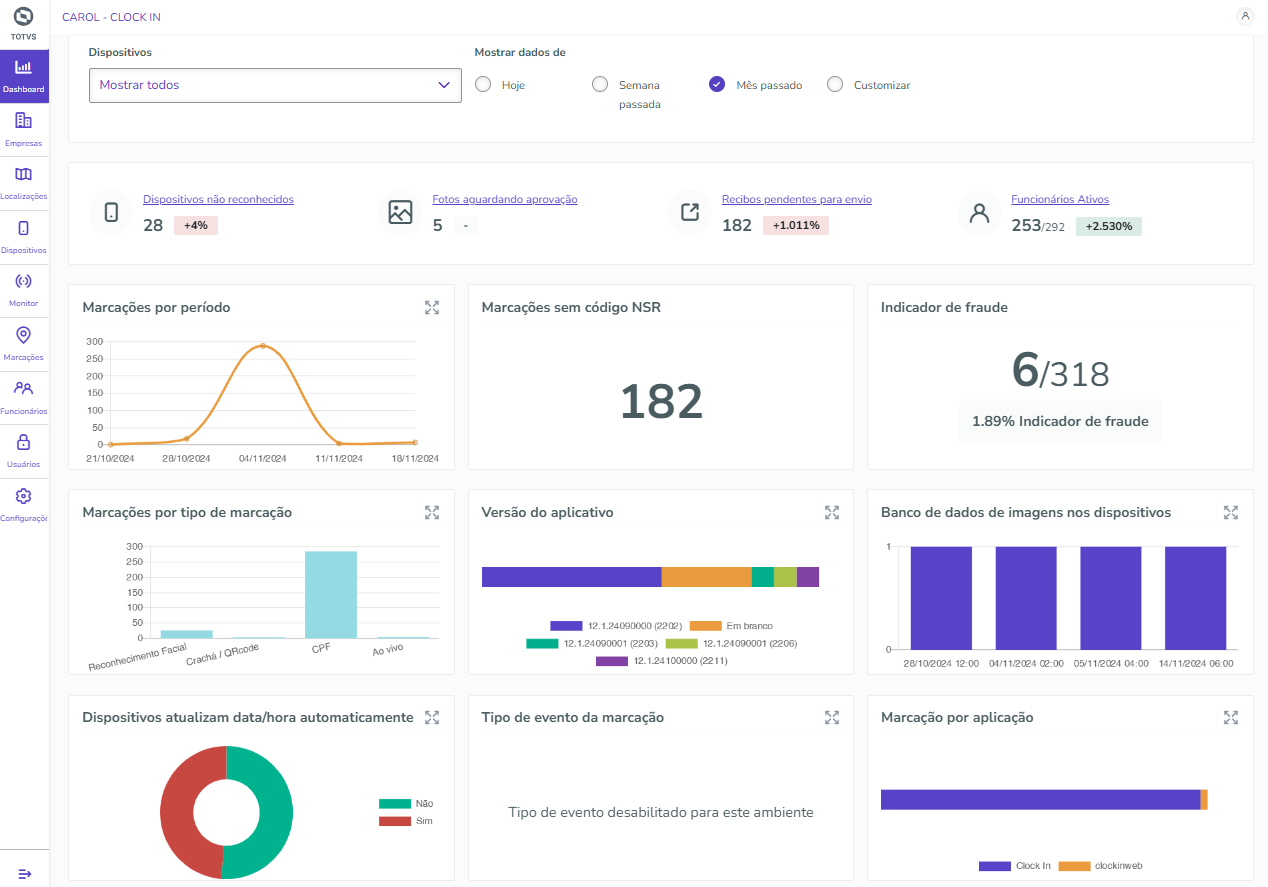The height and width of the screenshot is (887, 1268).
Task: Expand the Versão do aplicativo chart
Action: [831, 512]
